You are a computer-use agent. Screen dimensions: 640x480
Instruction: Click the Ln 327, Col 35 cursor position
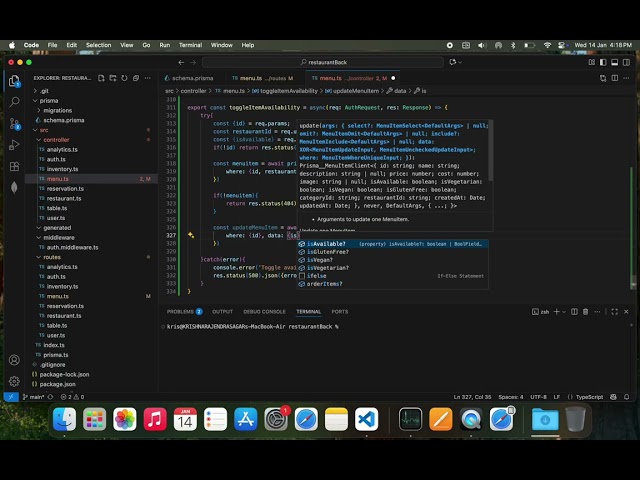click(x=472, y=397)
